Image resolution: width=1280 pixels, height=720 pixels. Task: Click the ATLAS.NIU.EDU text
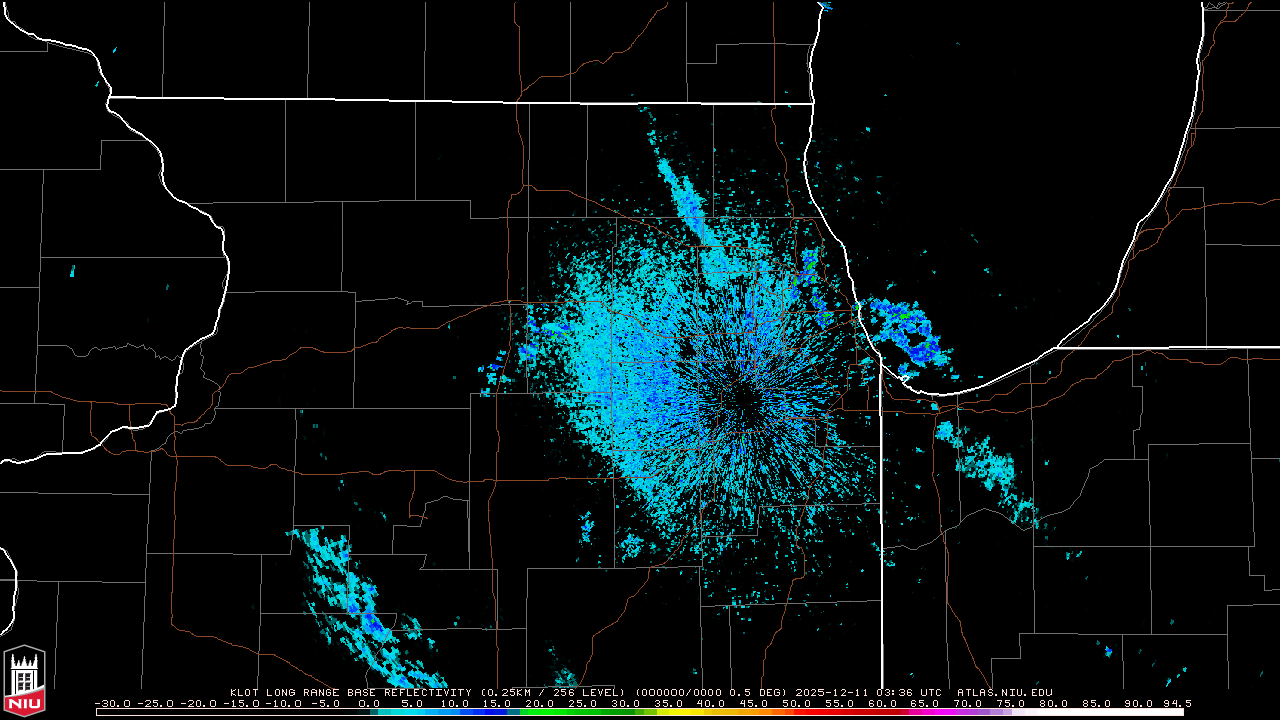1004,692
